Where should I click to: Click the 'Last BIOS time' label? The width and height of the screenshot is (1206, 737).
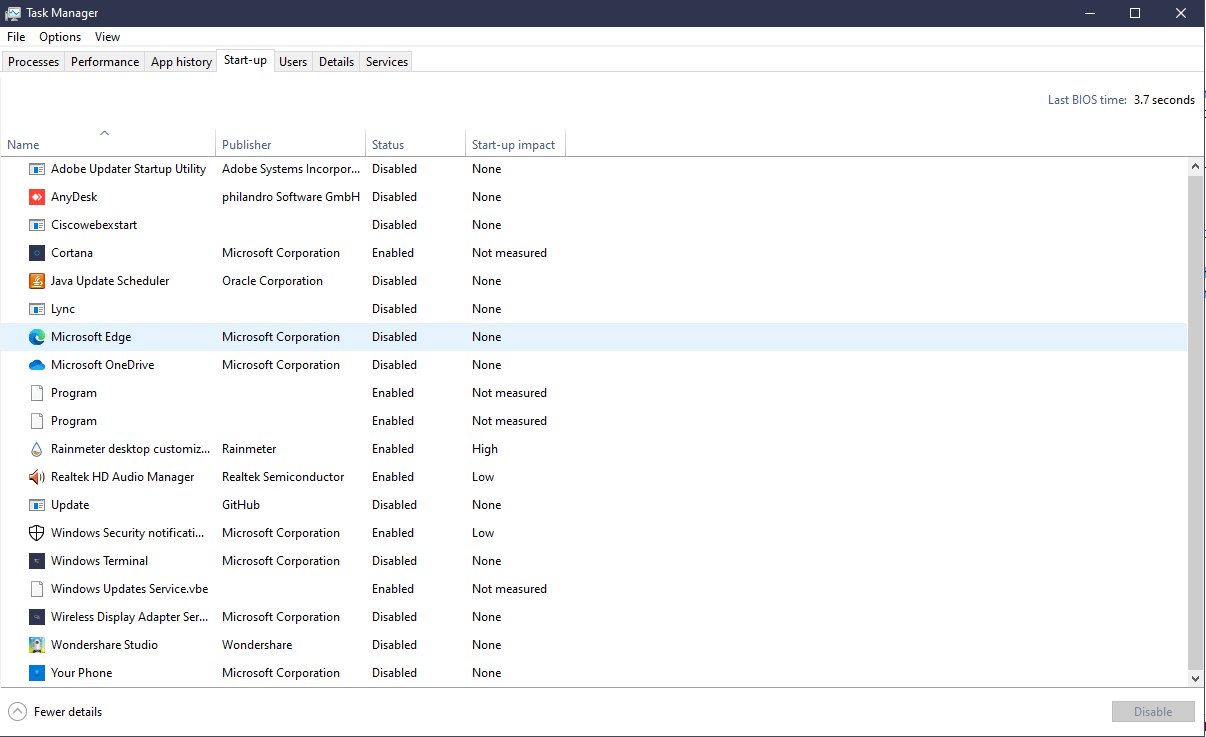coord(1087,100)
